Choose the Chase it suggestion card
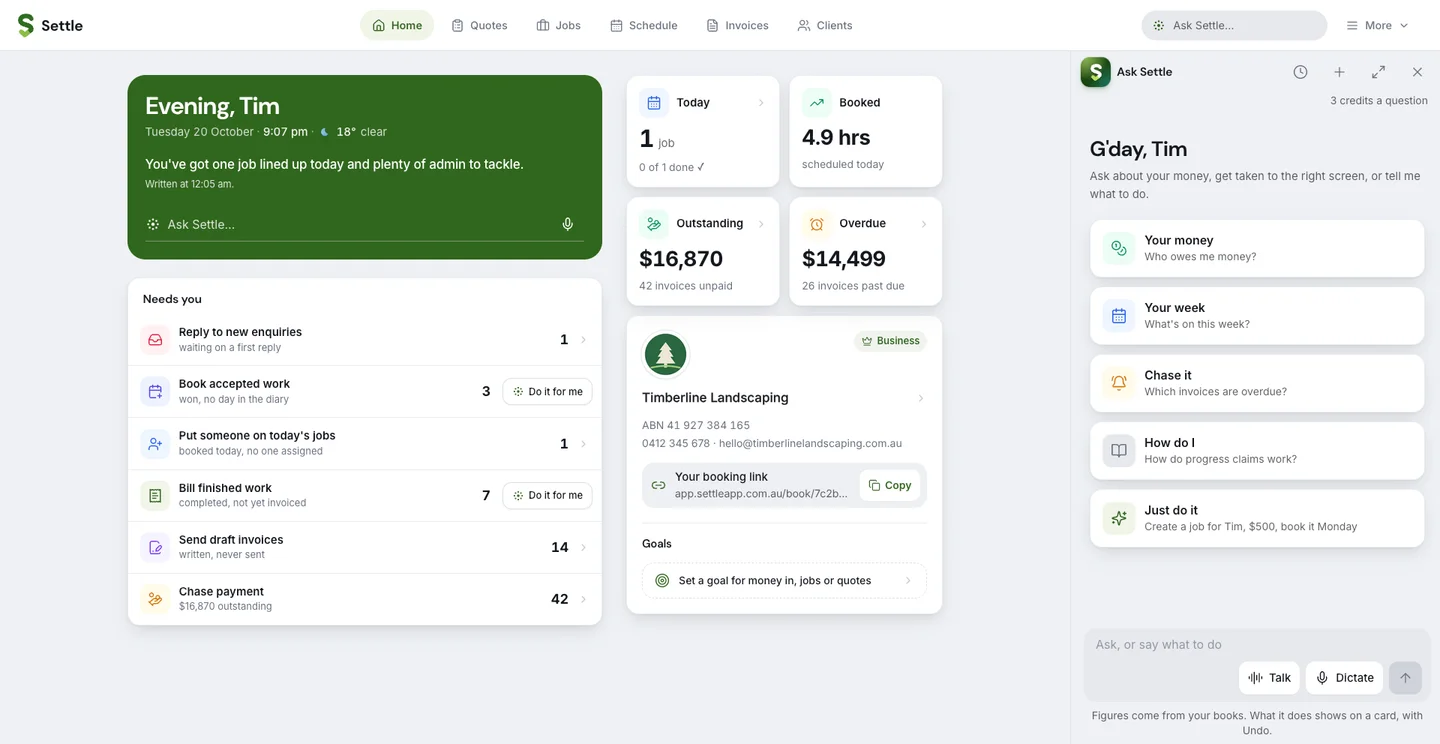Viewport: 1440px width, 744px height. click(x=1257, y=383)
